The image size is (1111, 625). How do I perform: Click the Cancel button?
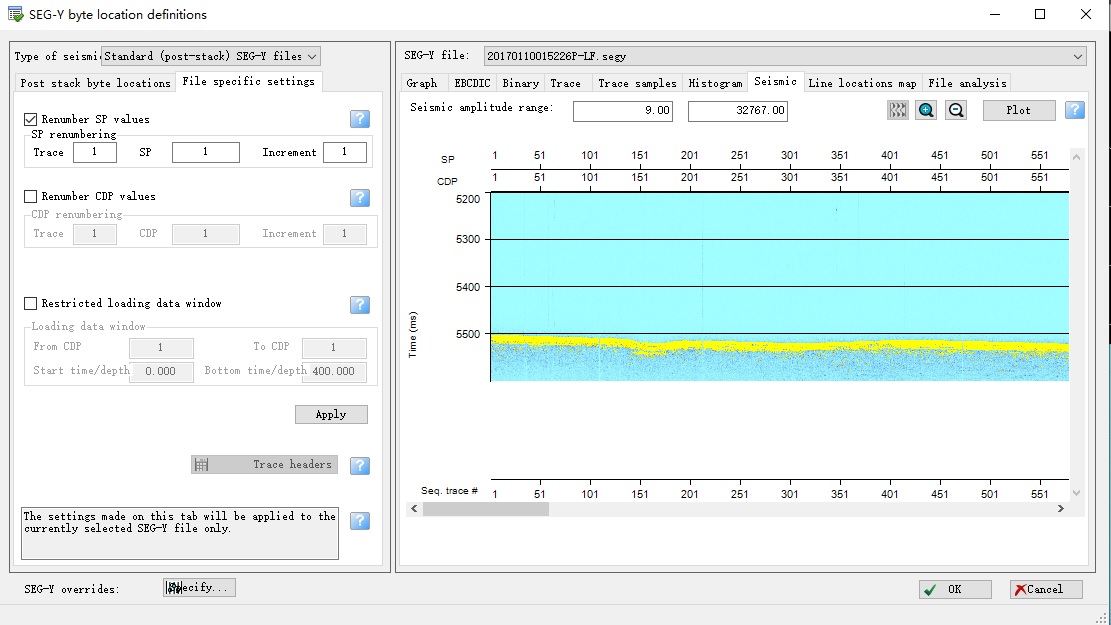point(1046,590)
